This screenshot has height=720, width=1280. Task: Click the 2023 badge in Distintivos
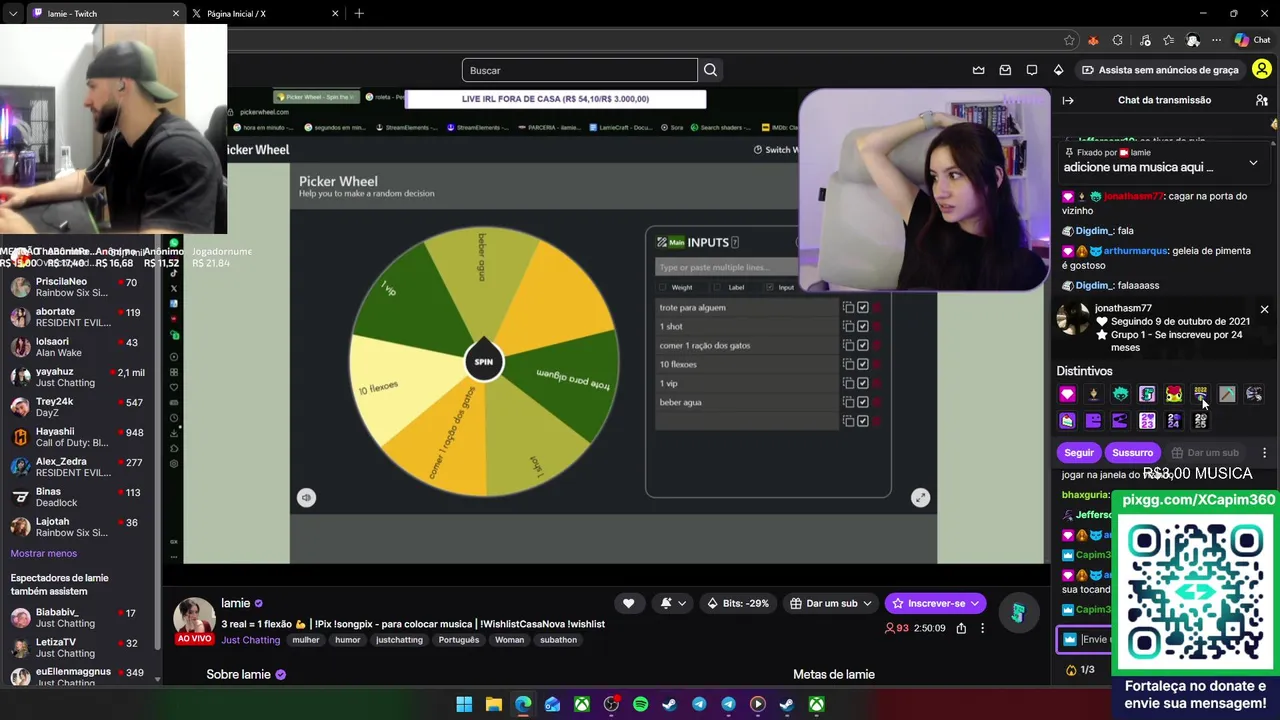pos(1147,421)
